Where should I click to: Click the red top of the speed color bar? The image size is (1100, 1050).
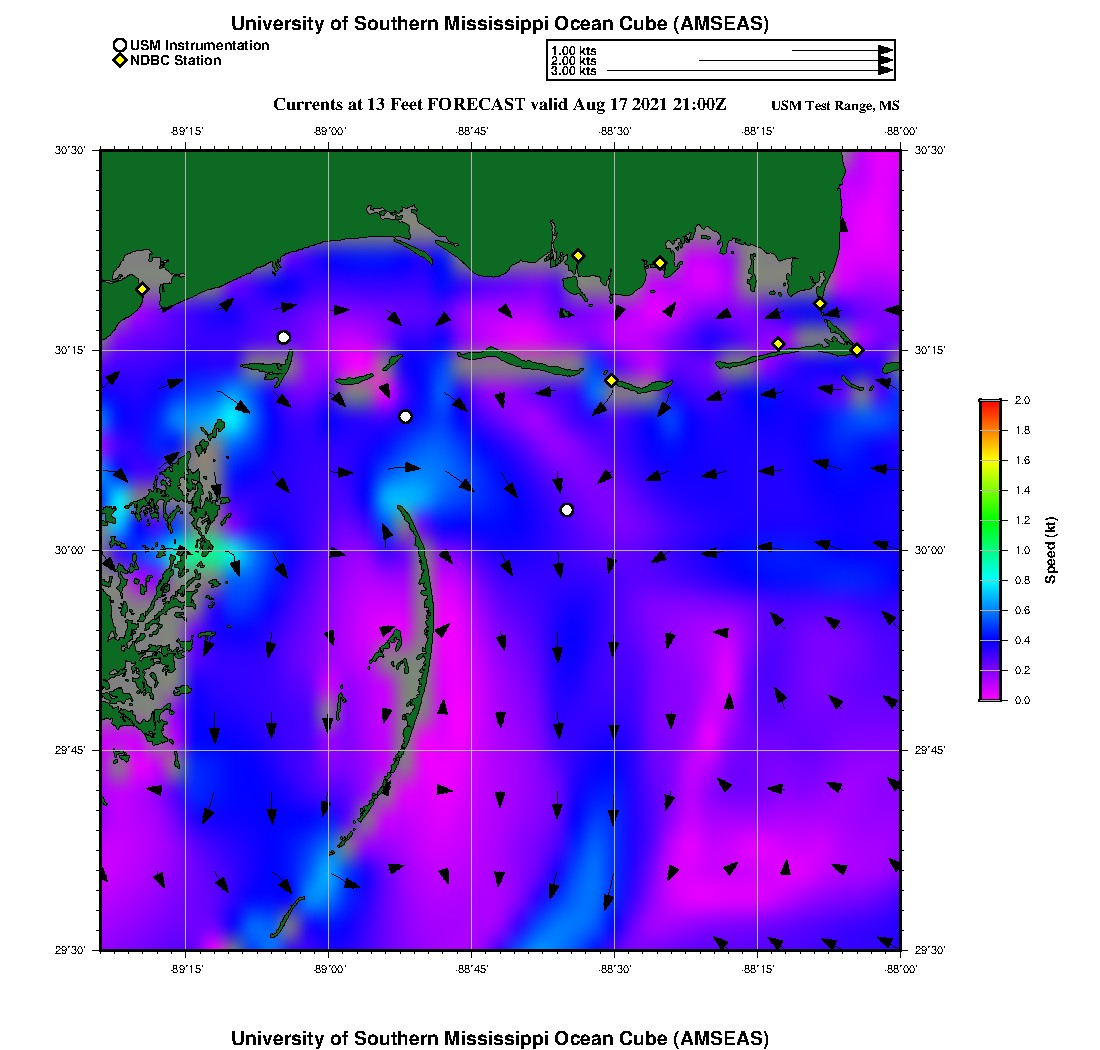click(990, 404)
